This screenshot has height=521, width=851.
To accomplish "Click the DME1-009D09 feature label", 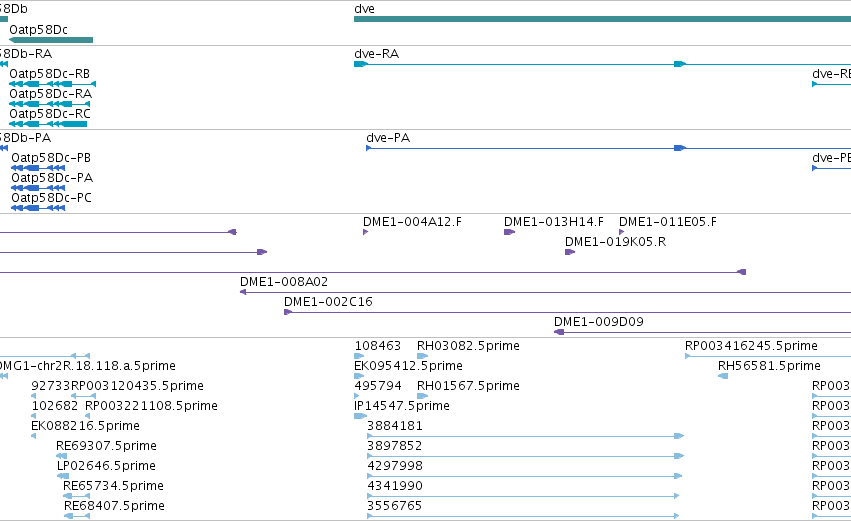I will point(599,322).
